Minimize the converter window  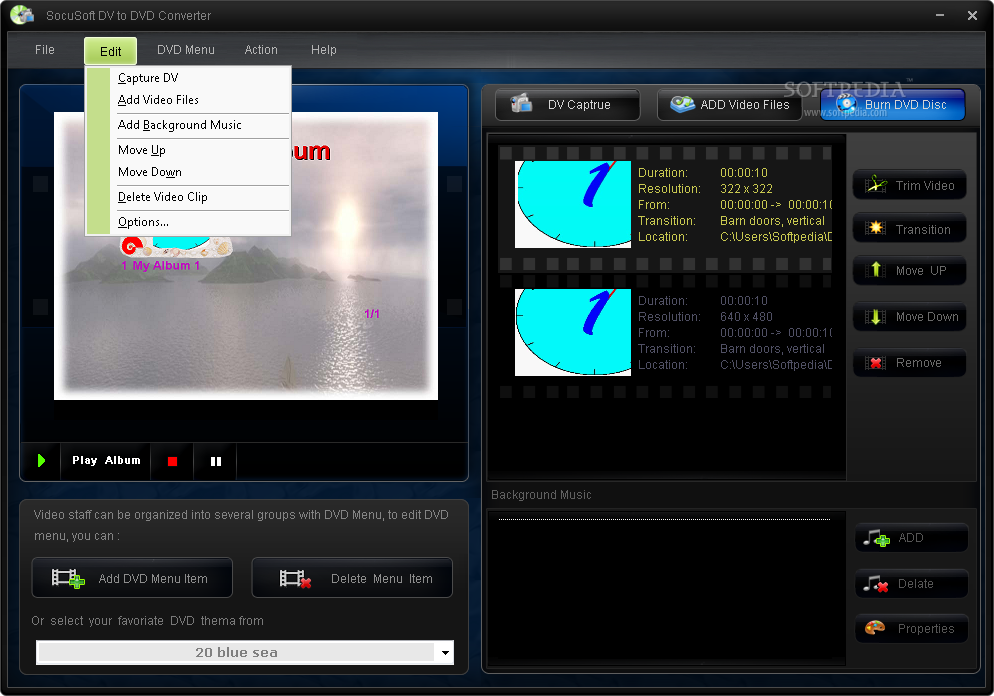tap(940, 15)
